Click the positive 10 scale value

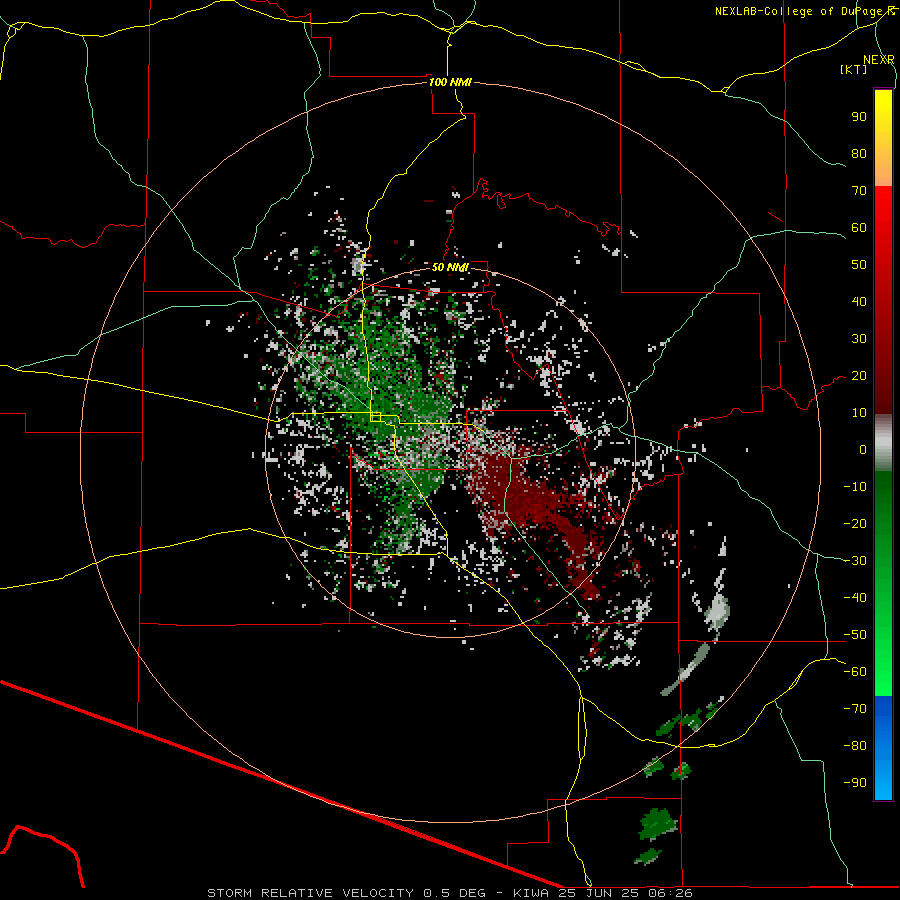click(859, 413)
